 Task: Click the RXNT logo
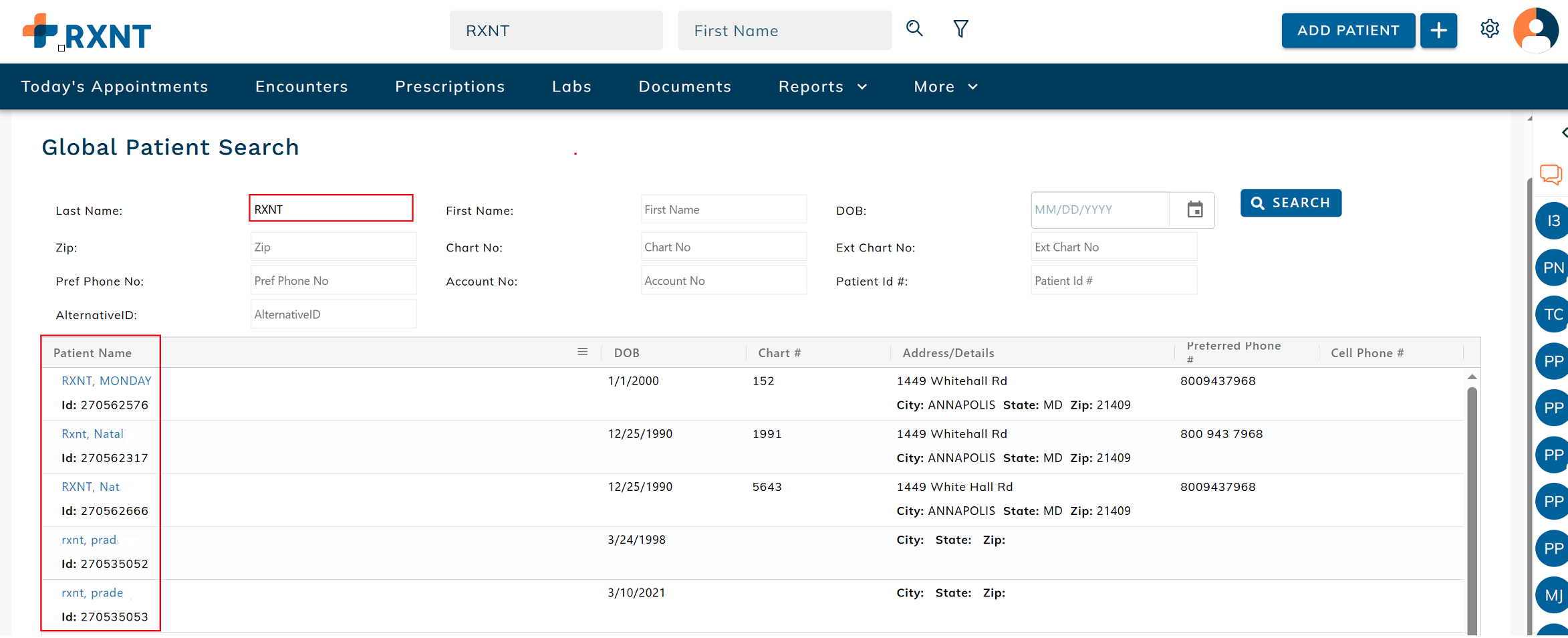click(87, 32)
